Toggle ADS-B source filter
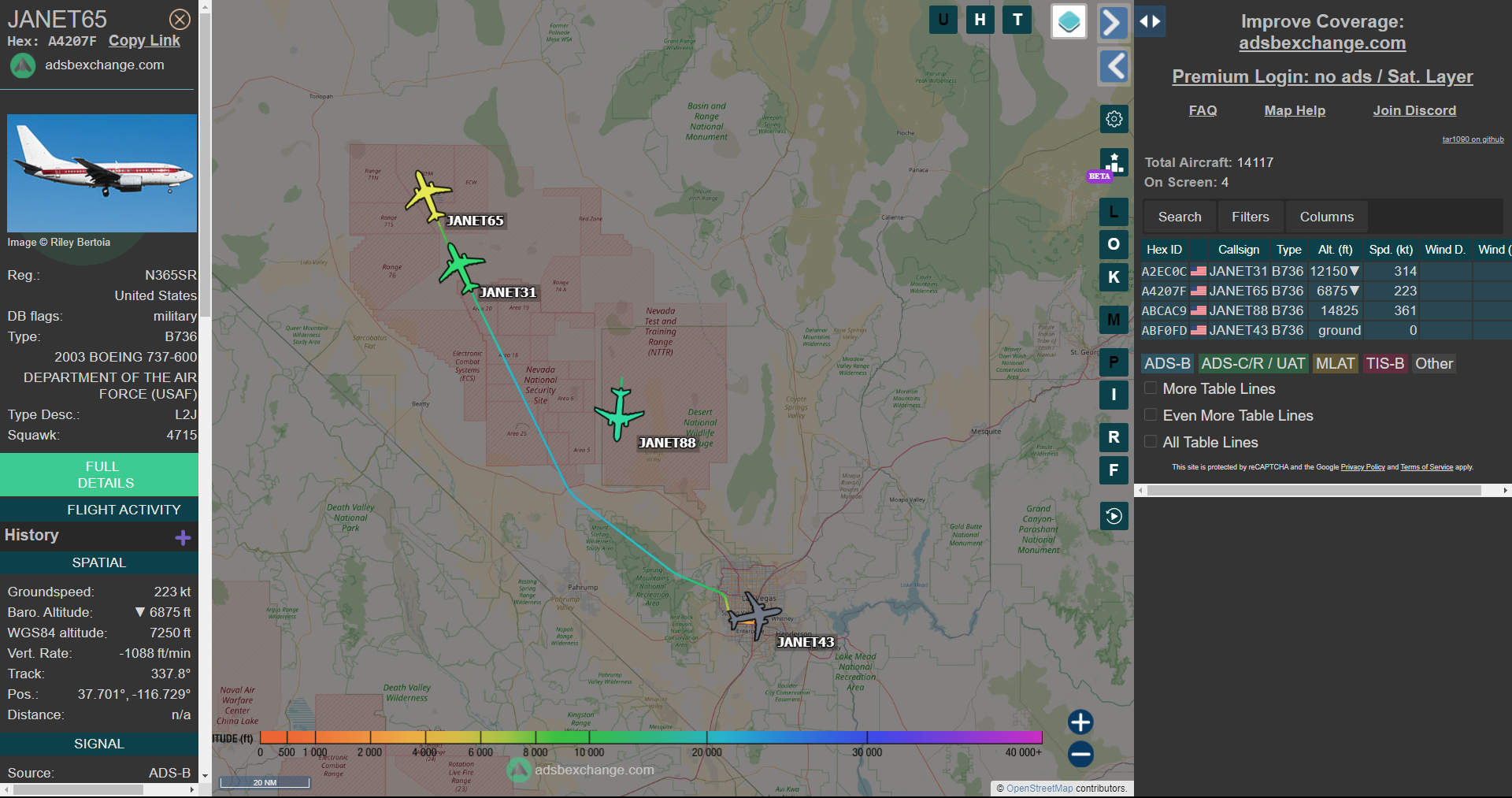This screenshot has width=1512, height=798. [1167, 363]
